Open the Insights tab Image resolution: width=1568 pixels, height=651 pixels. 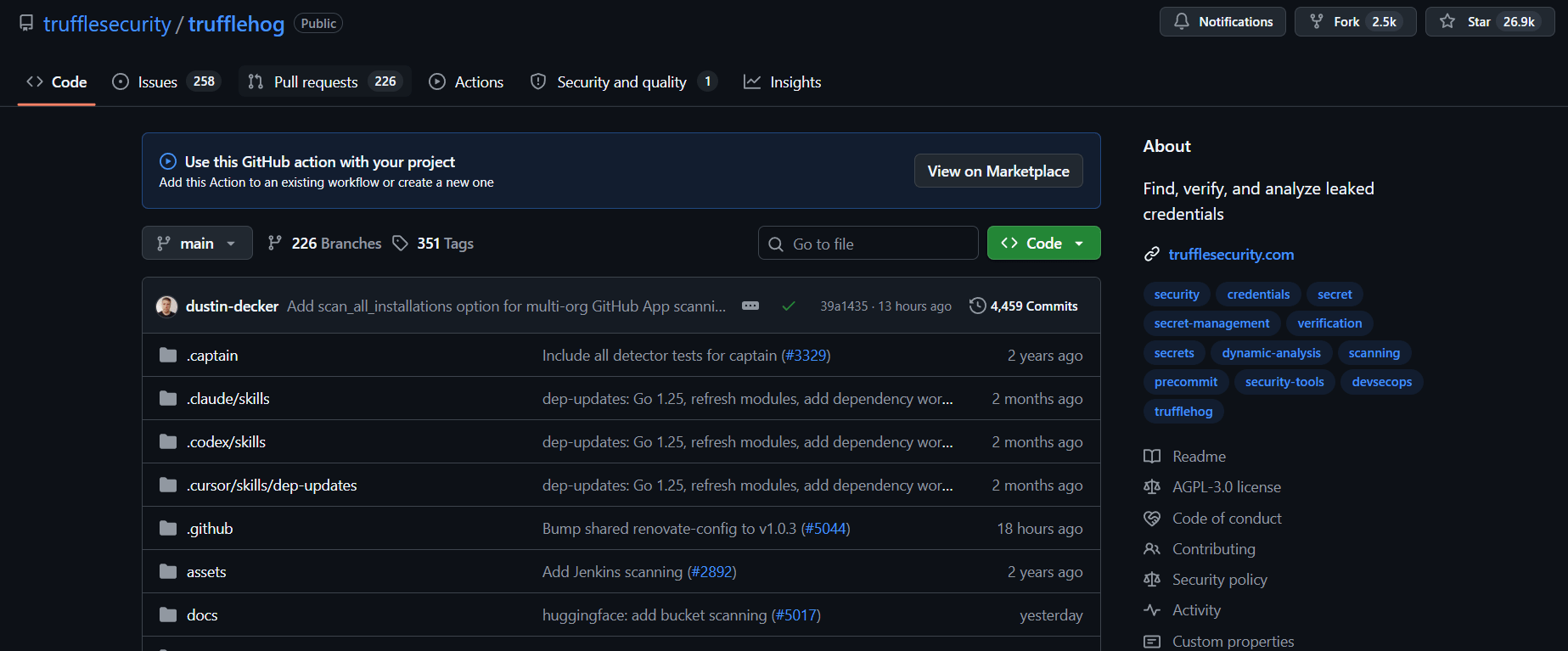click(783, 81)
